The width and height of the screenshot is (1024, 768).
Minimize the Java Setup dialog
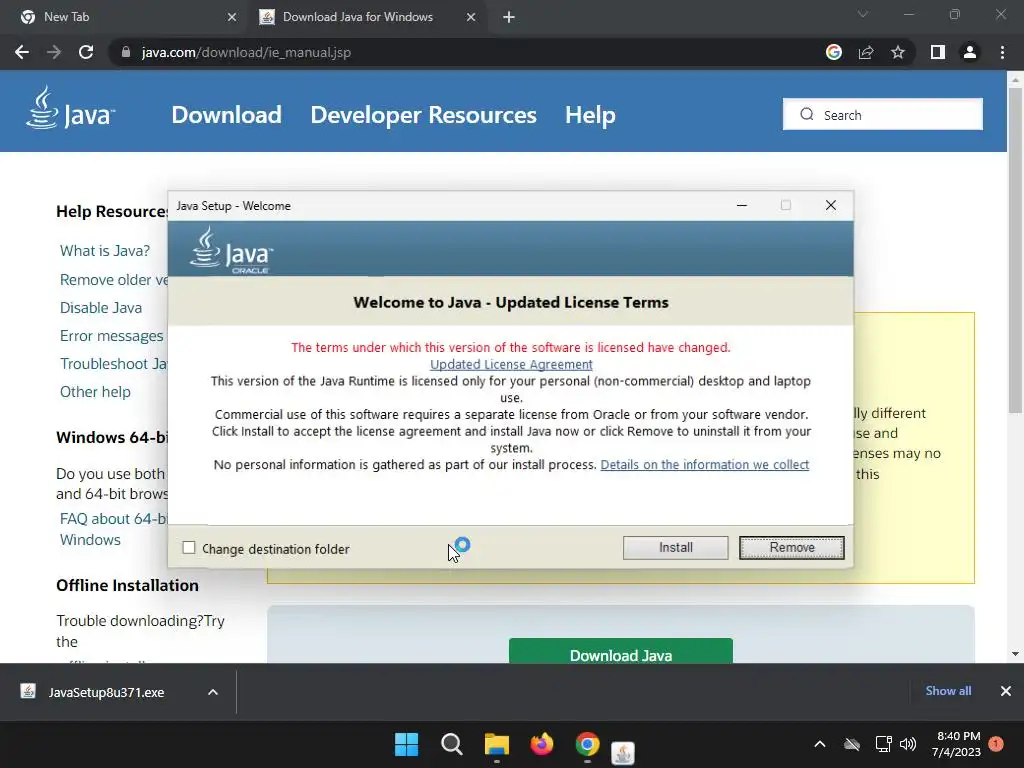click(742, 206)
